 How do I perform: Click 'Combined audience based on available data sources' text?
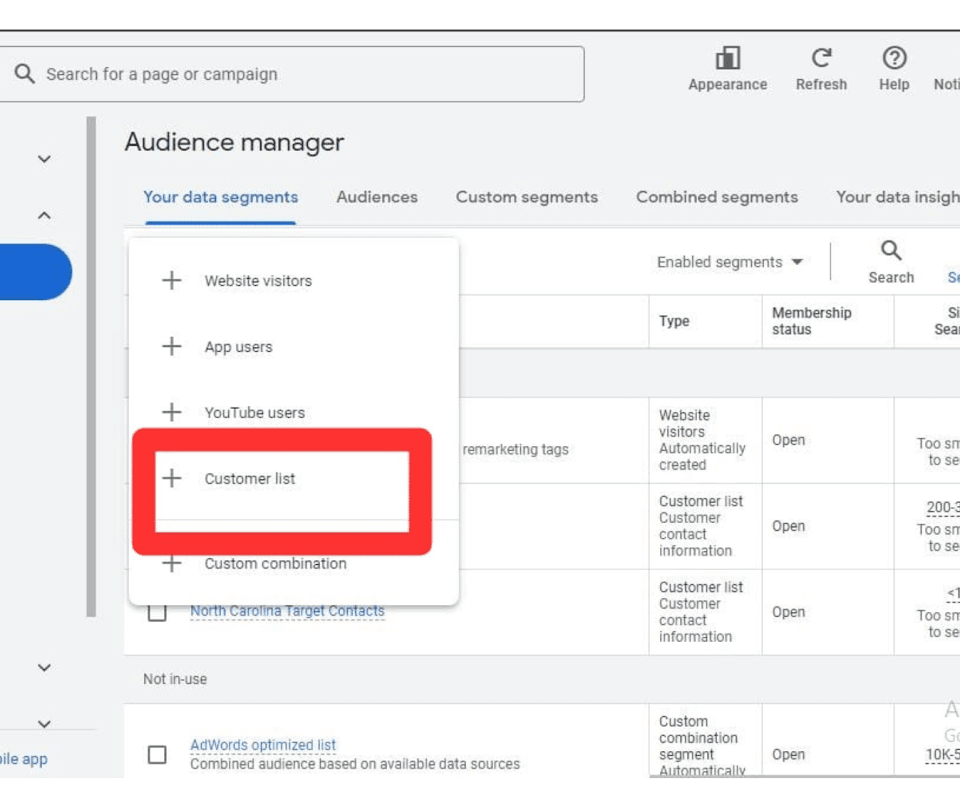[354, 764]
